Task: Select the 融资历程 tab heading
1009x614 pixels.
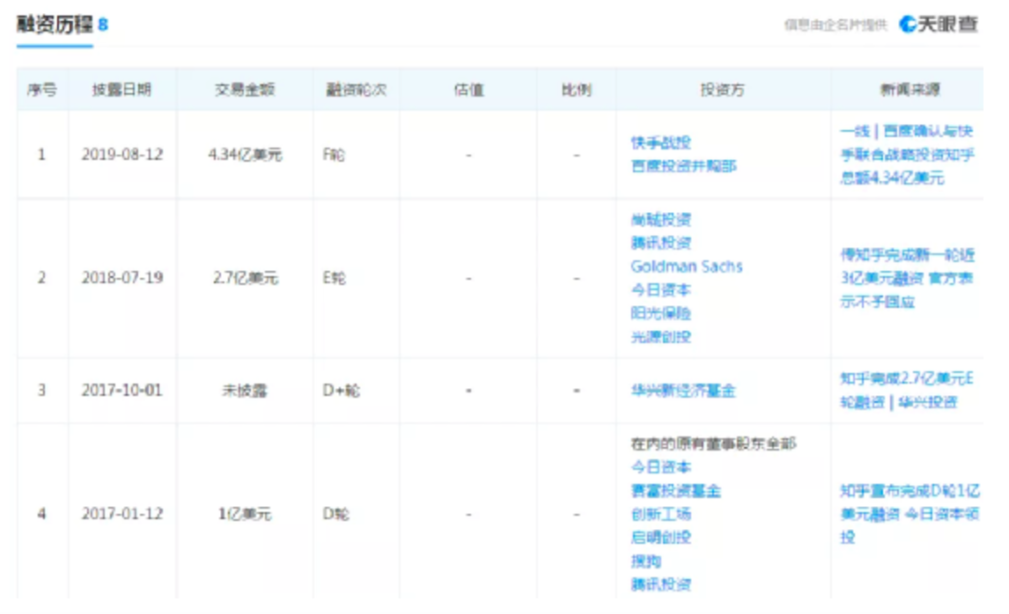Action: pyautogui.click(x=55, y=24)
